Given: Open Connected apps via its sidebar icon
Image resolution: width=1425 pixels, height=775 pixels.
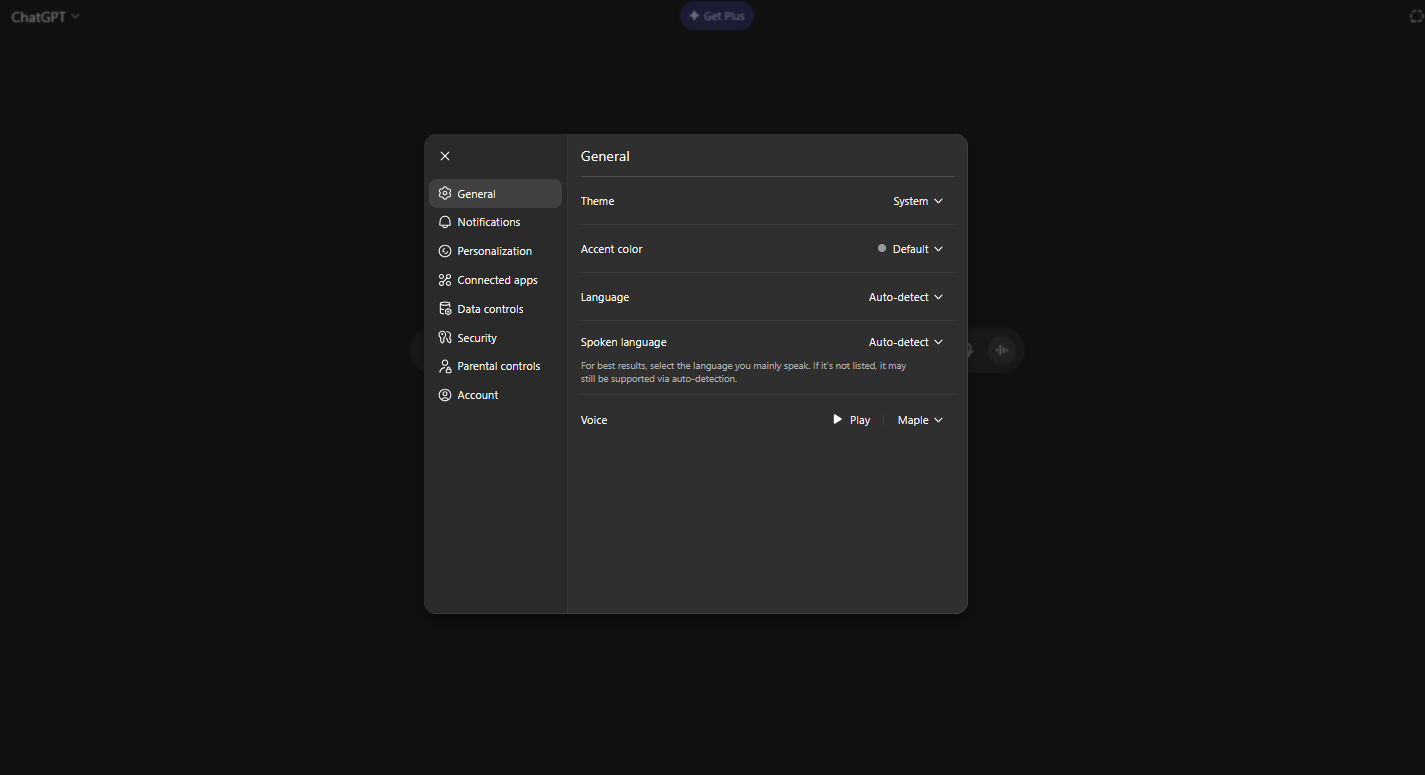Looking at the screenshot, I should 445,280.
